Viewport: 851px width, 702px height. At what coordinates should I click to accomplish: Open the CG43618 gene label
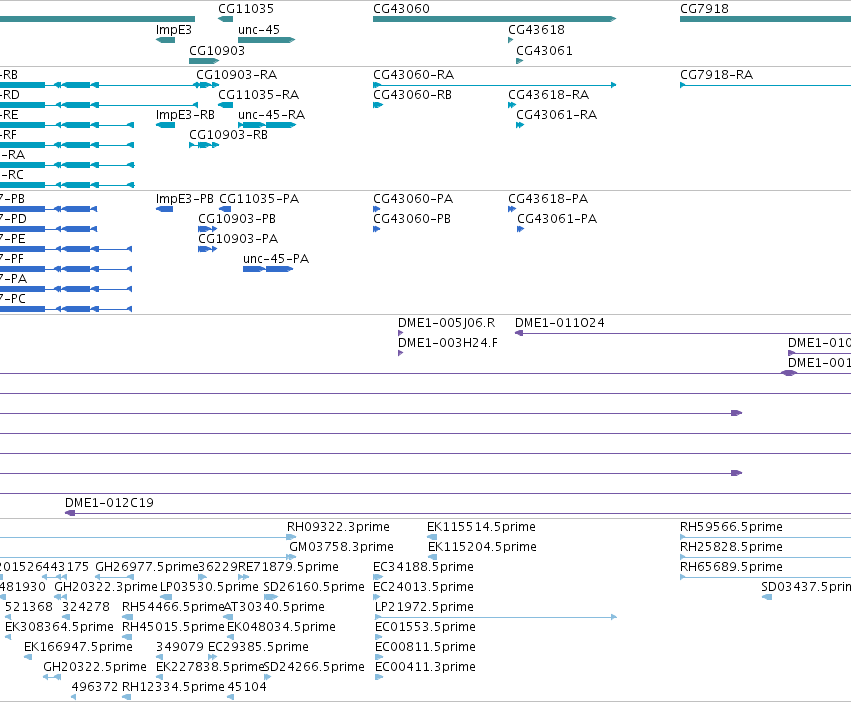pyautogui.click(x=536, y=30)
